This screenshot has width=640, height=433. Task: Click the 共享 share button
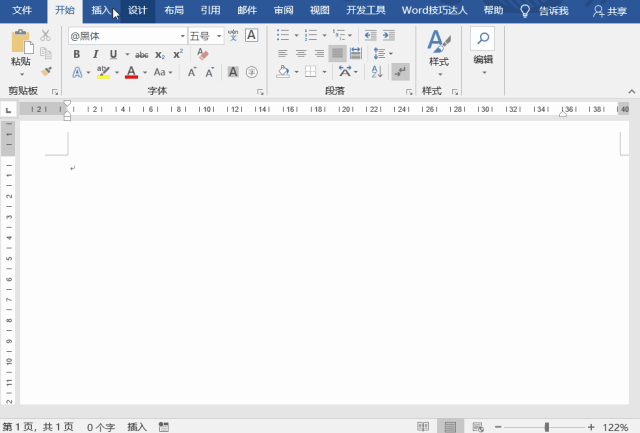click(611, 11)
